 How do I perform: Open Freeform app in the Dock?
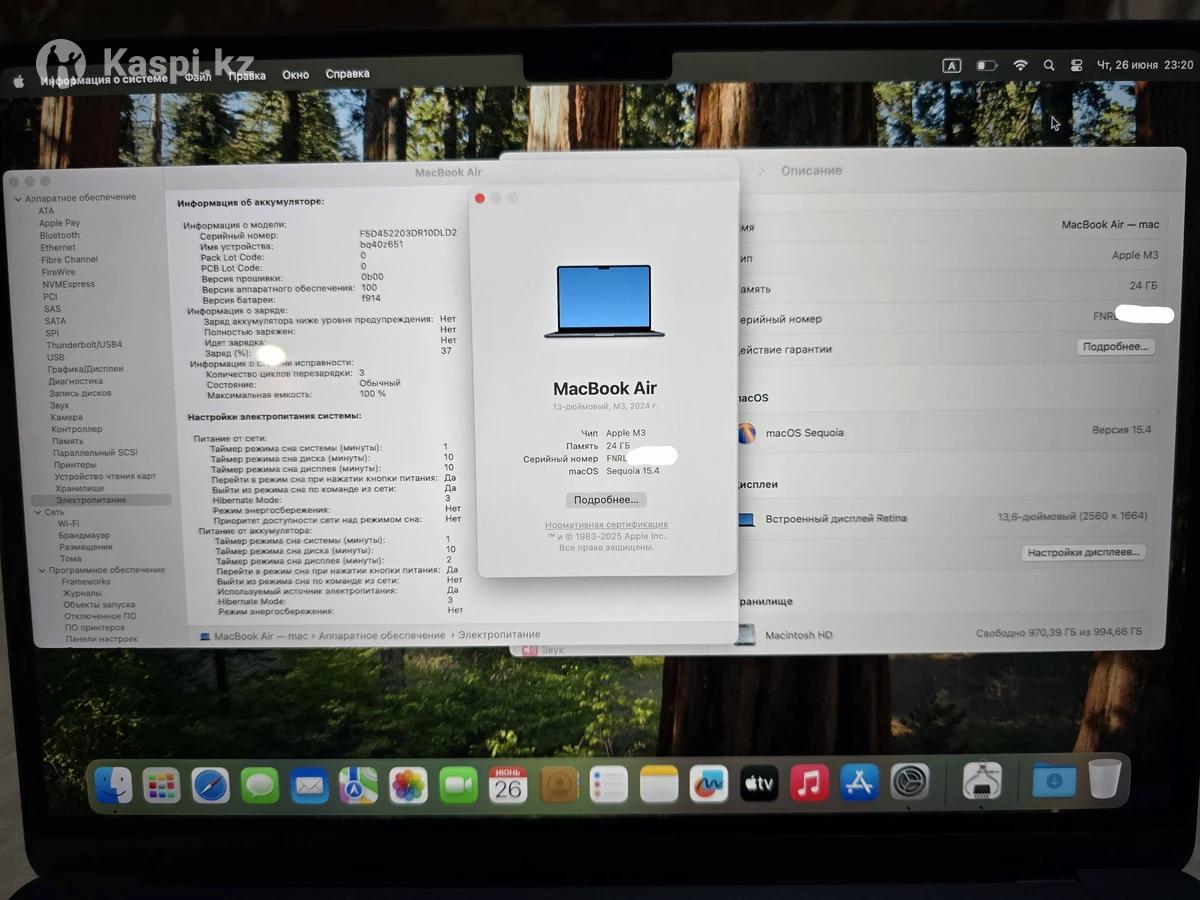pos(709,785)
